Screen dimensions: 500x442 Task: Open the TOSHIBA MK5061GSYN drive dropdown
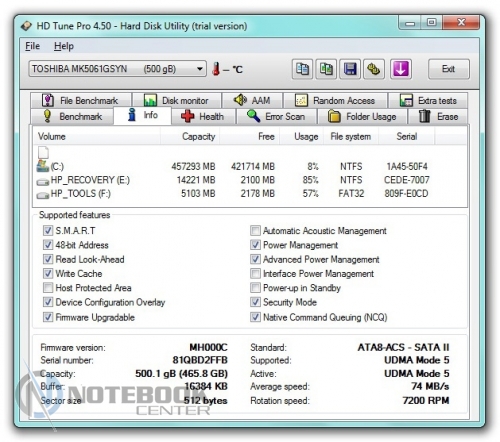click(117, 69)
